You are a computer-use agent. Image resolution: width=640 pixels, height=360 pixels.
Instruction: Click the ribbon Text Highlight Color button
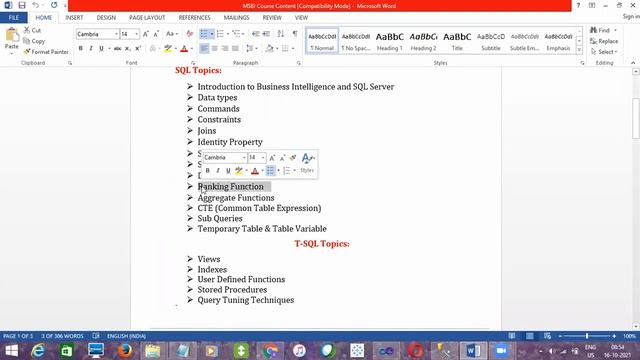click(168, 49)
